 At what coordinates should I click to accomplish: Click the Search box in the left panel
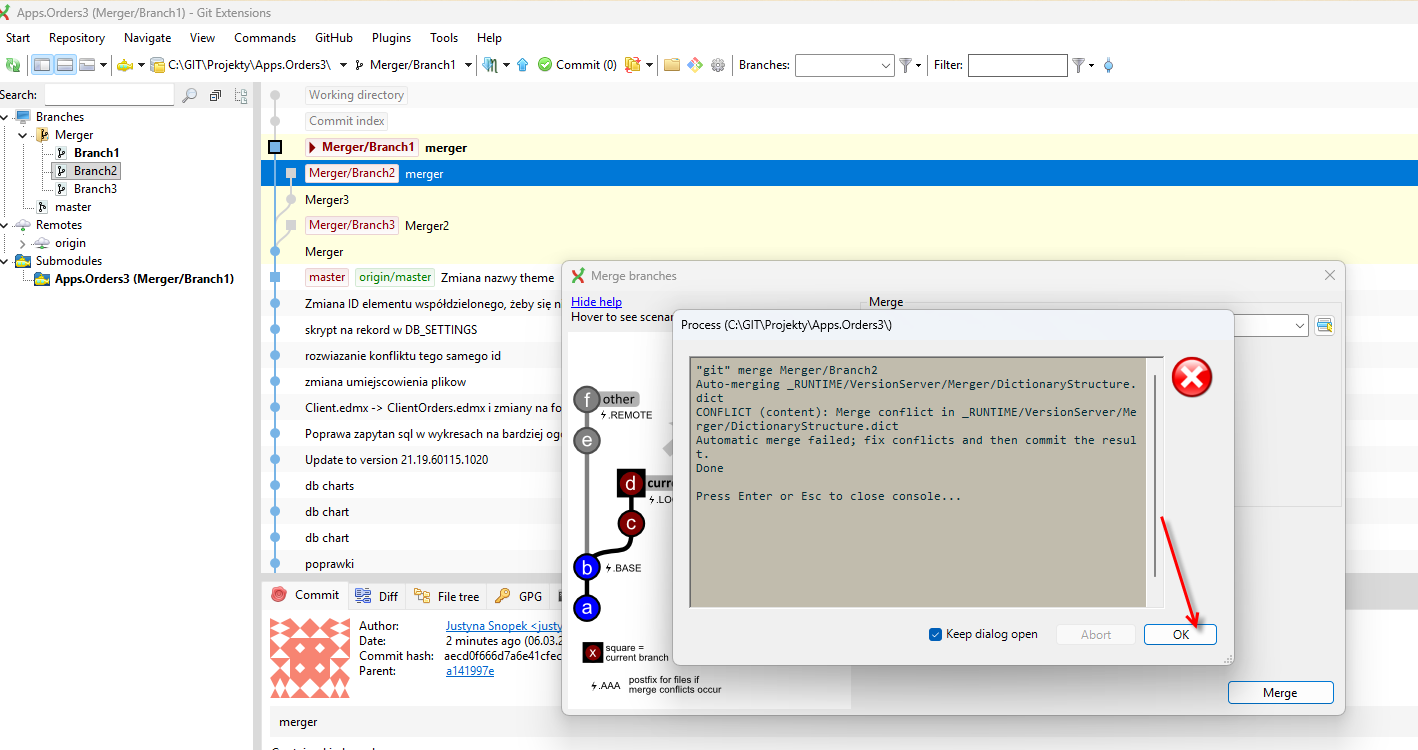pos(109,95)
